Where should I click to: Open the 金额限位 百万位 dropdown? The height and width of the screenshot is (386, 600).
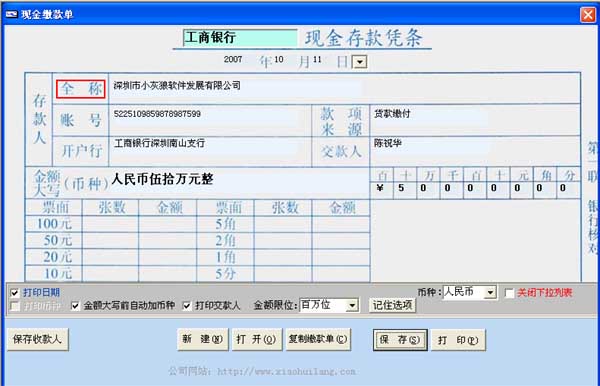352,305
